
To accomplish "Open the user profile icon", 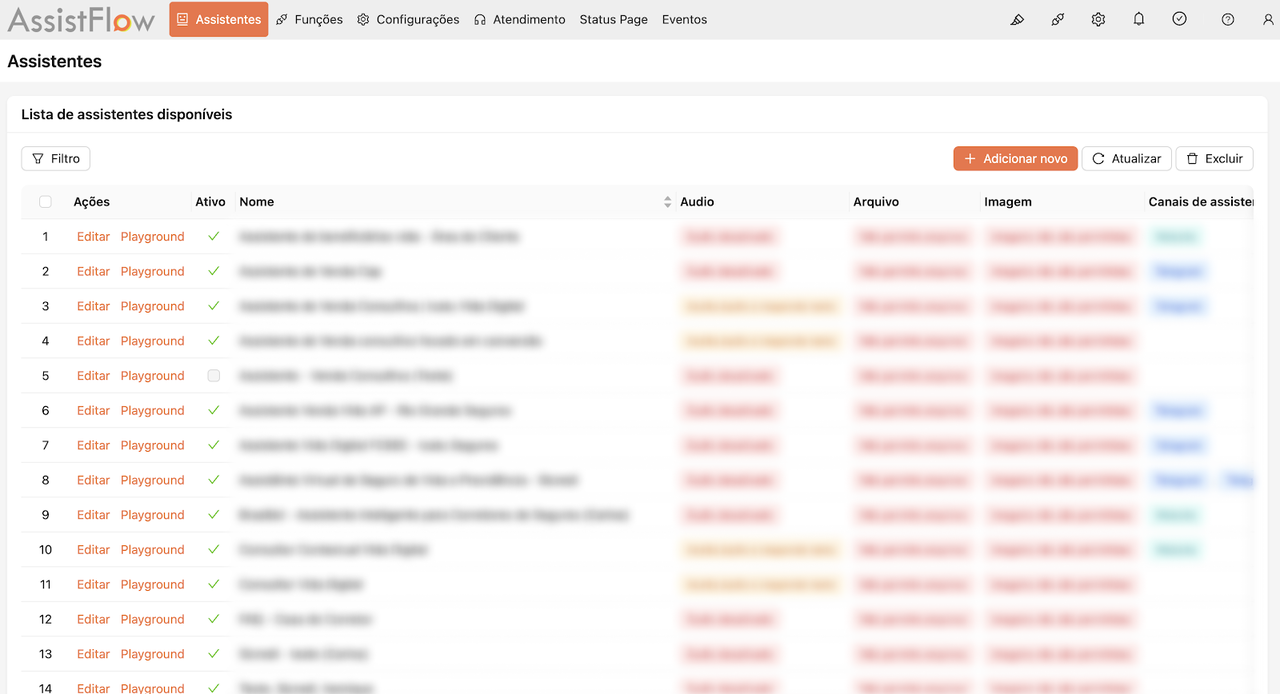I will pos(1268,19).
